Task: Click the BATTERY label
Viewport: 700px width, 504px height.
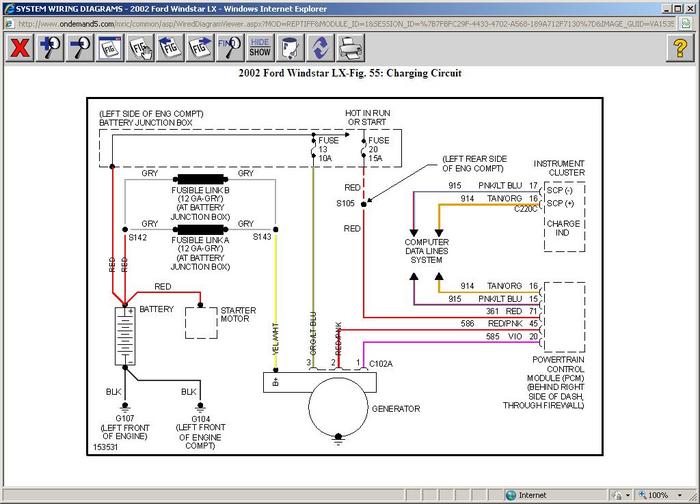Action: coord(156,309)
